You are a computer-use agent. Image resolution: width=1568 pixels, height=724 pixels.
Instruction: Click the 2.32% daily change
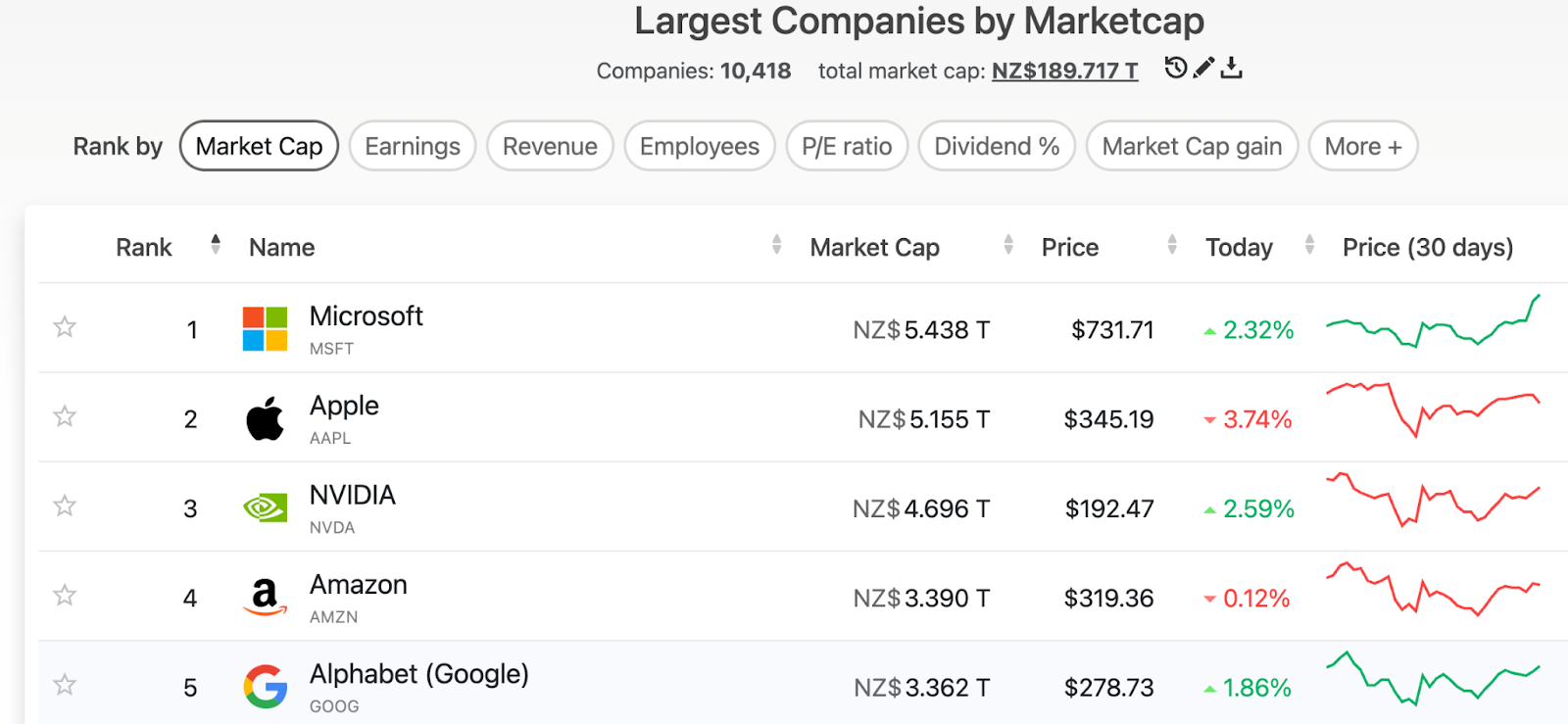(x=1249, y=330)
